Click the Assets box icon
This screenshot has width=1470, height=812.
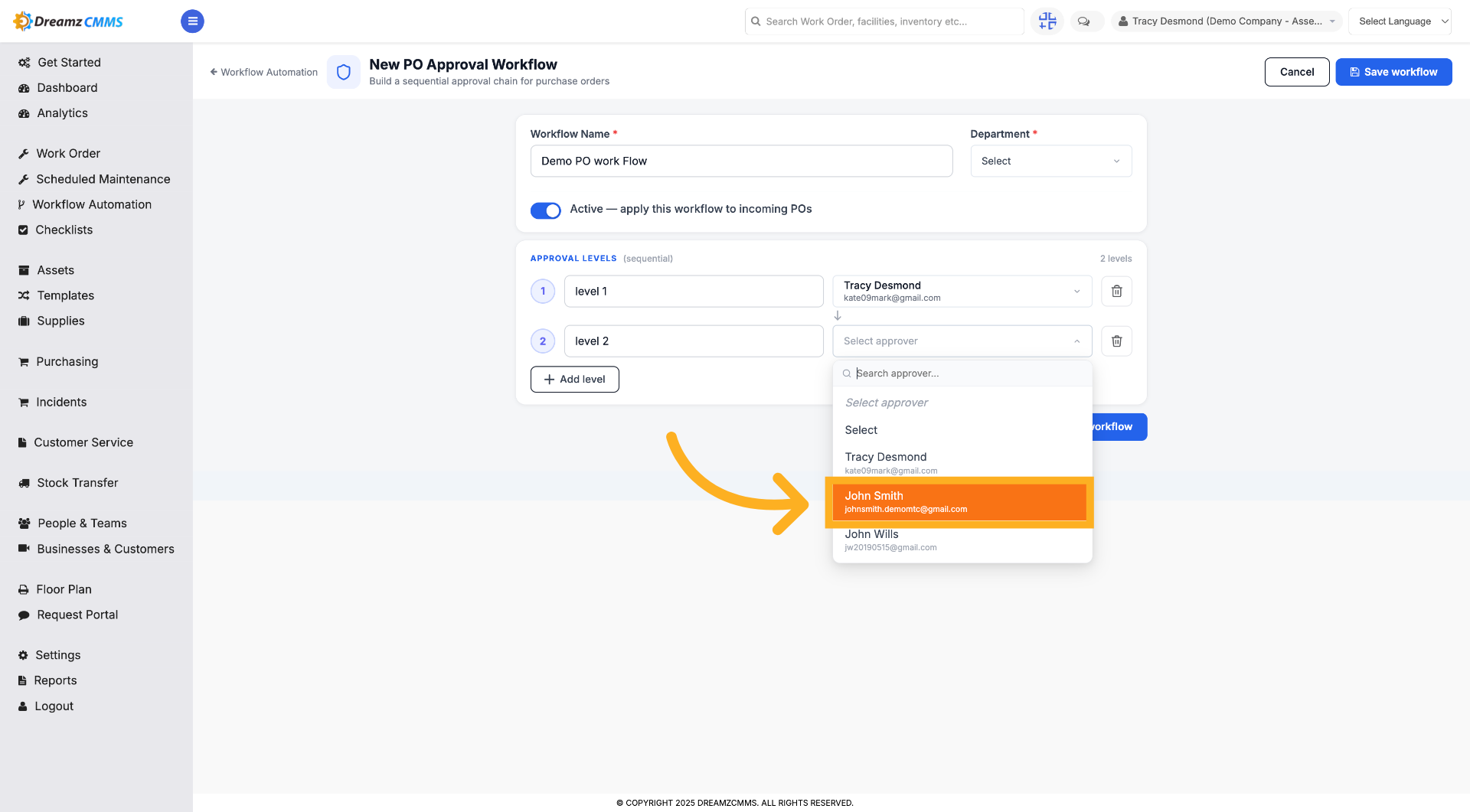[x=24, y=271]
